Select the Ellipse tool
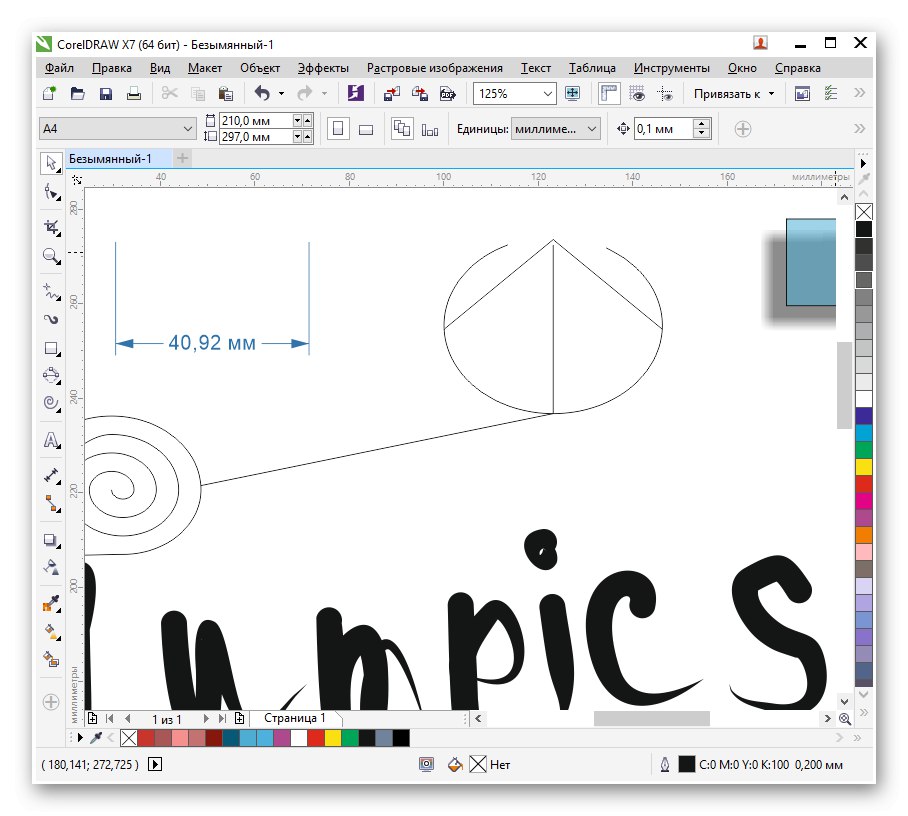This screenshot has width=908, height=816. pyautogui.click(x=51, y=375)
